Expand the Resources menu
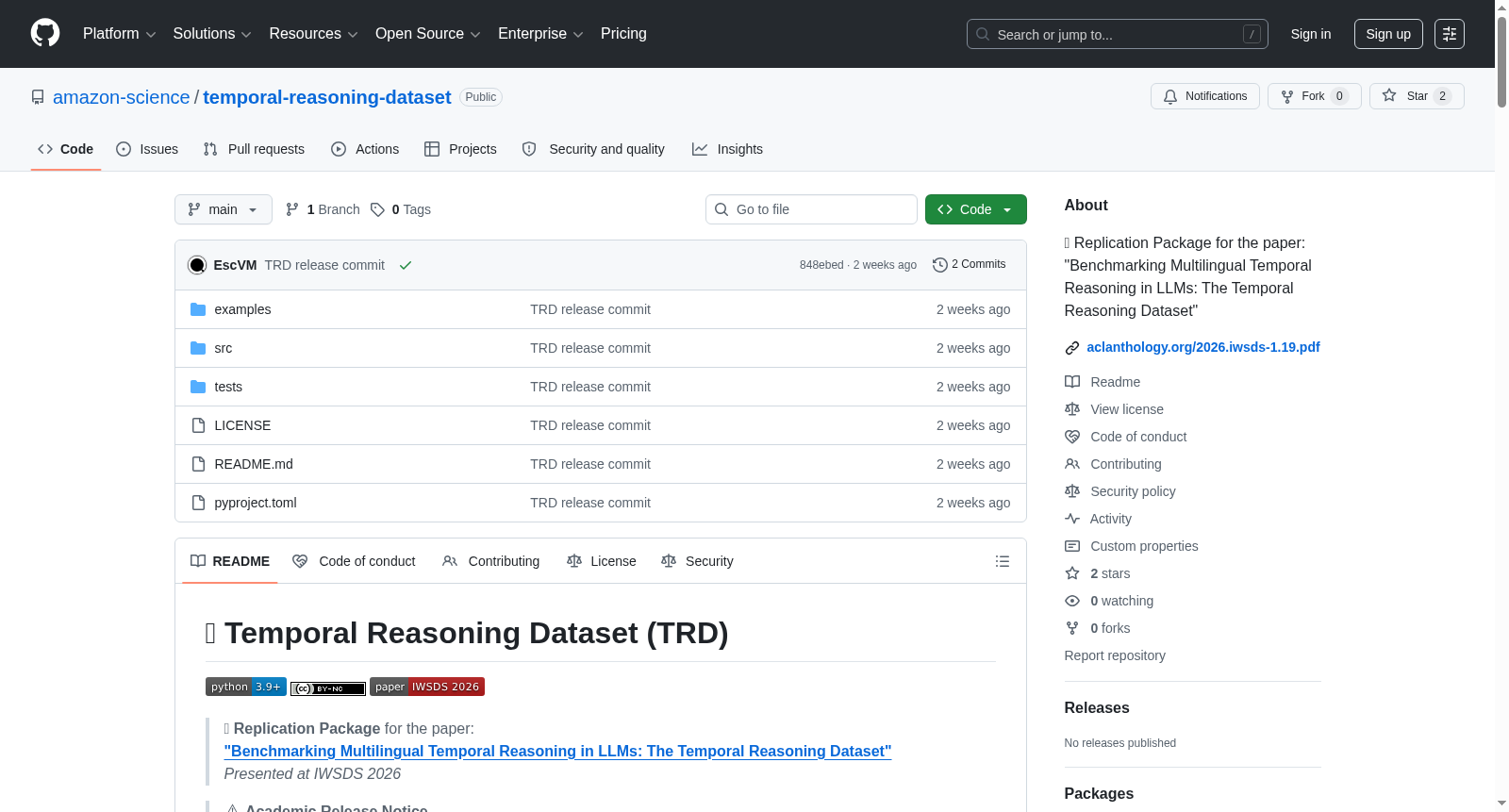The width and height of the screenshot is (1509, 812). coord(313,34)
